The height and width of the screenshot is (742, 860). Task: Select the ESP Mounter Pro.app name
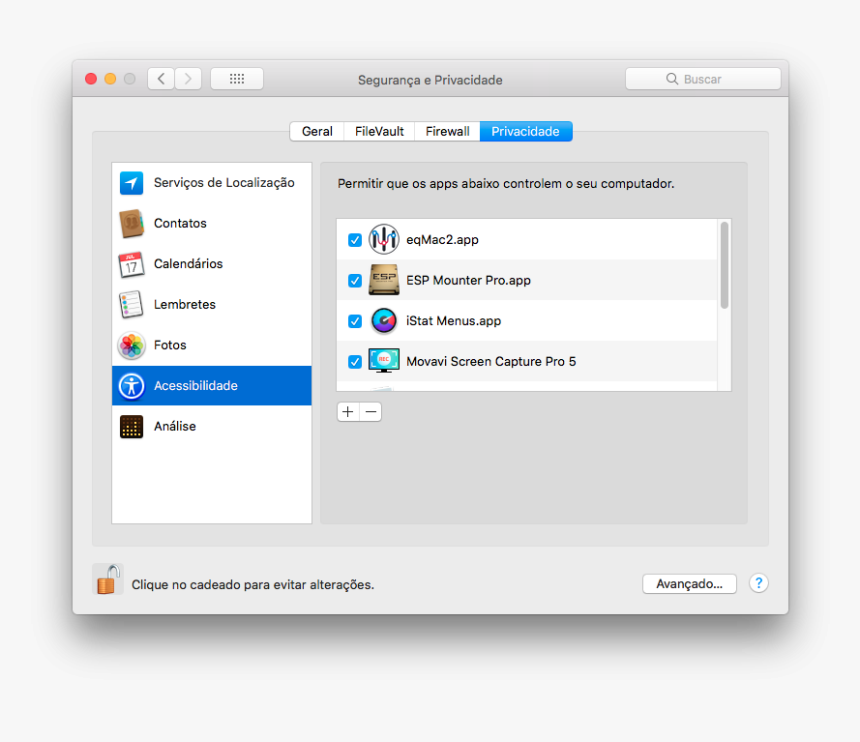[468, 281]
